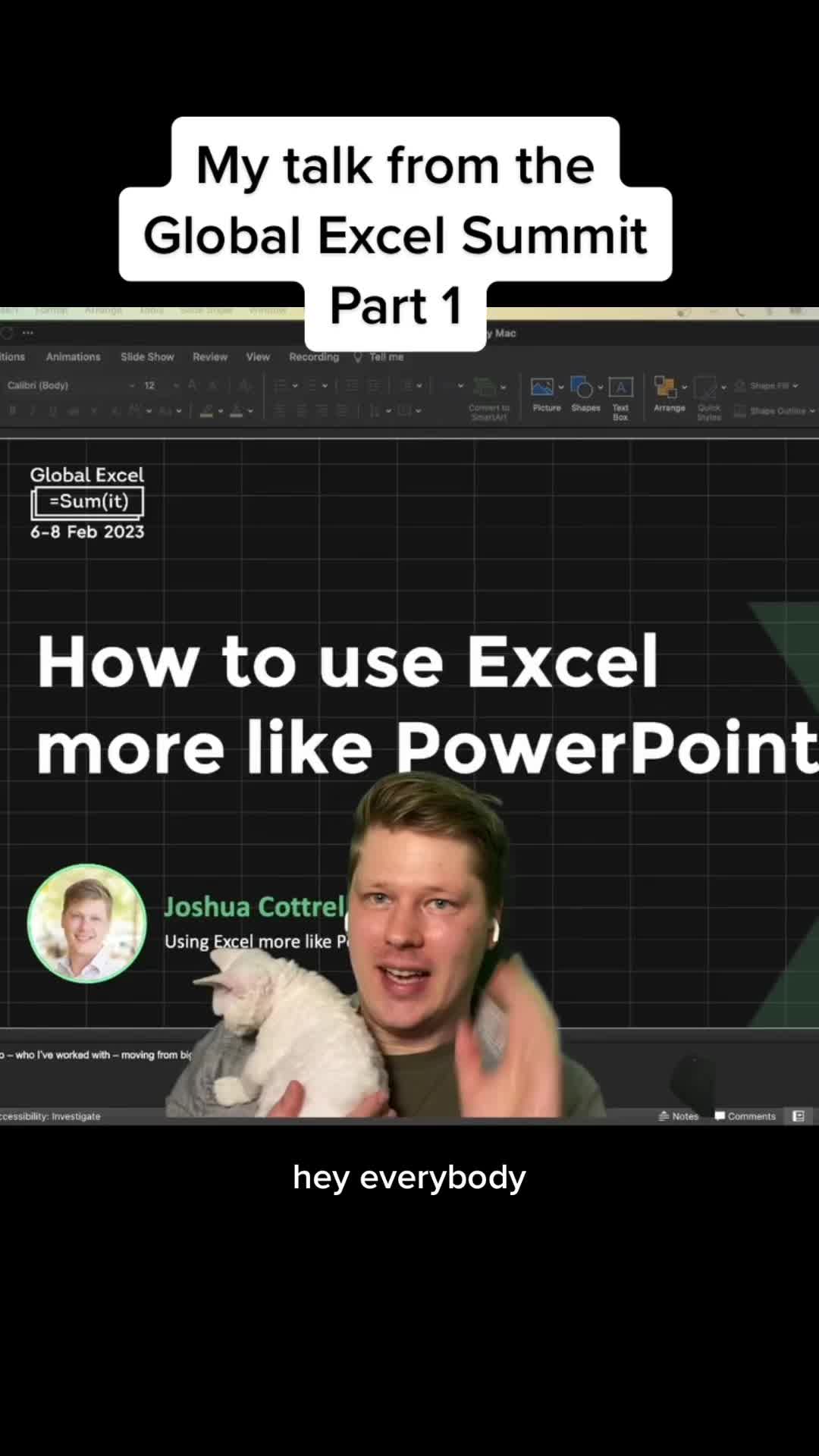Click the Decrease Indent icon
This screenshot has width=819, height=1456.
point(352,385)
